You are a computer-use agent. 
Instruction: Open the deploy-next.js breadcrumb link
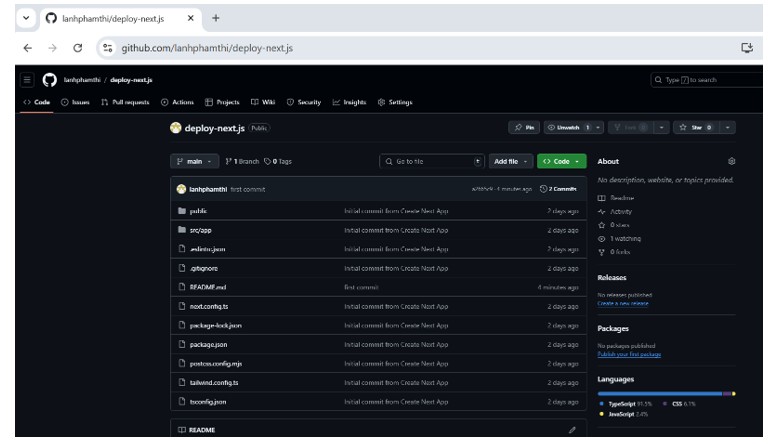point(131,80)
